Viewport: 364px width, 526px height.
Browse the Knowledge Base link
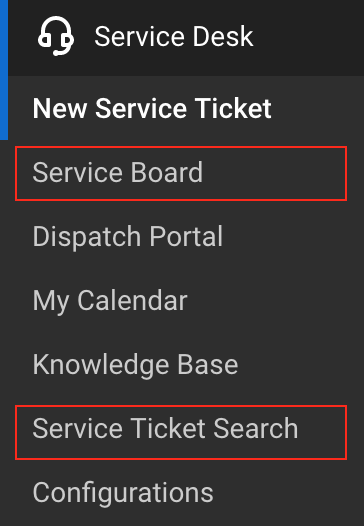point(135,365)
